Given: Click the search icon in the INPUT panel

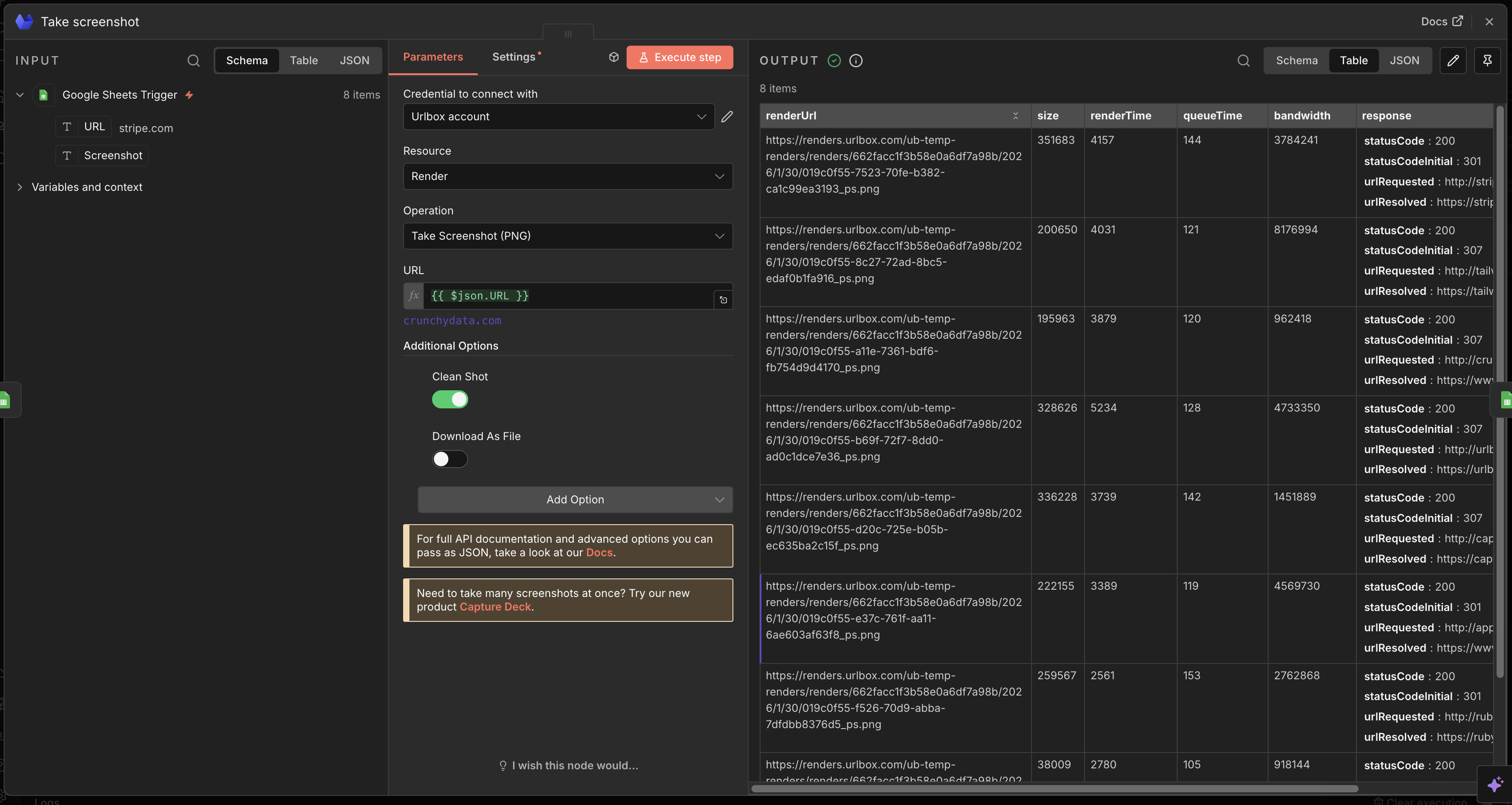Looking at the screenshot, I should click(194, 61).
